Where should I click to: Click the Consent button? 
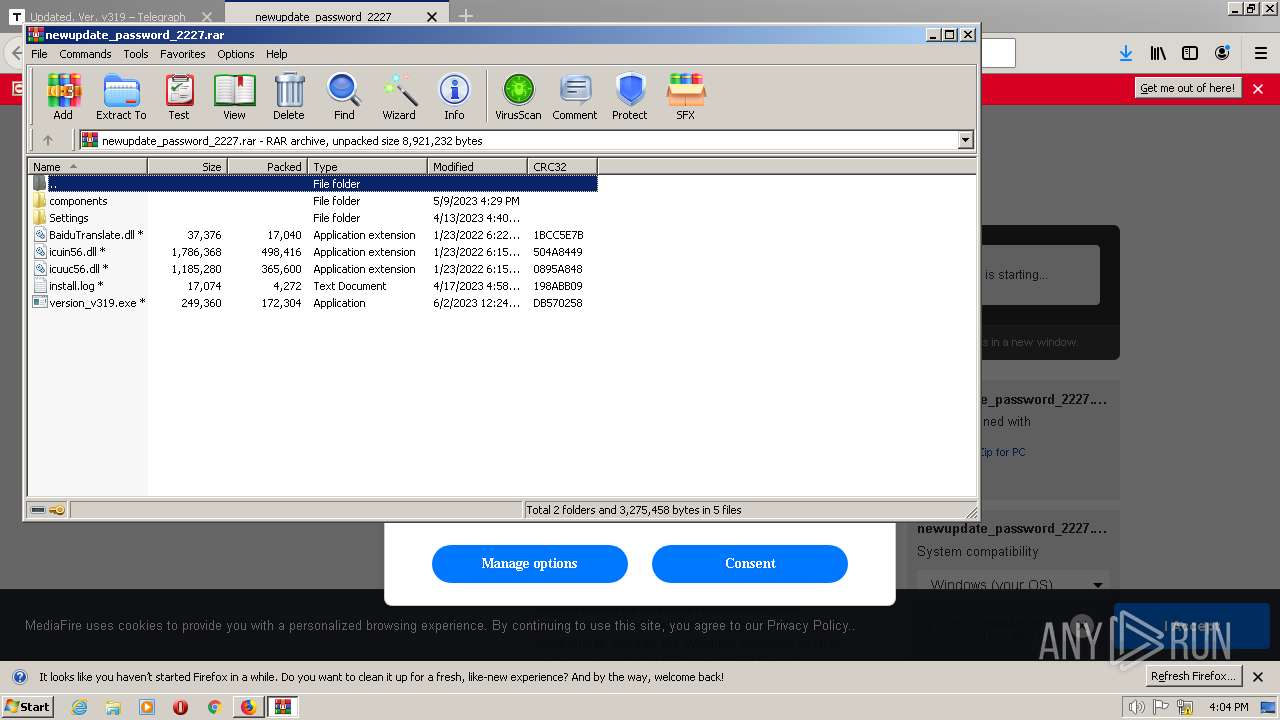750,563
